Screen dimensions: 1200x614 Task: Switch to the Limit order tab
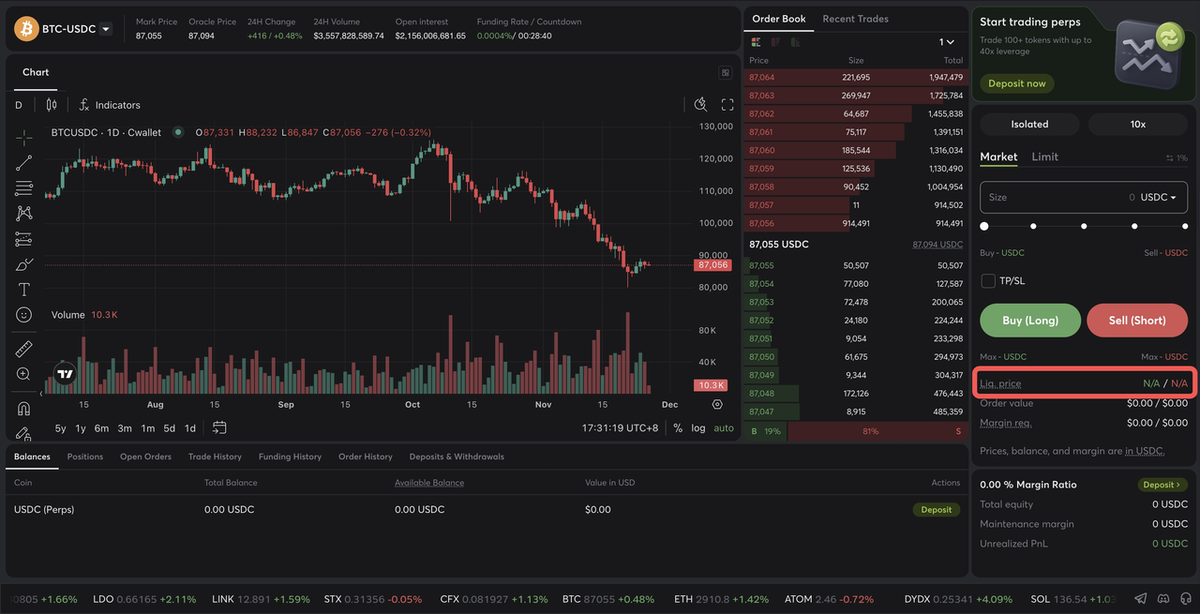click(x=1045, y=157)
